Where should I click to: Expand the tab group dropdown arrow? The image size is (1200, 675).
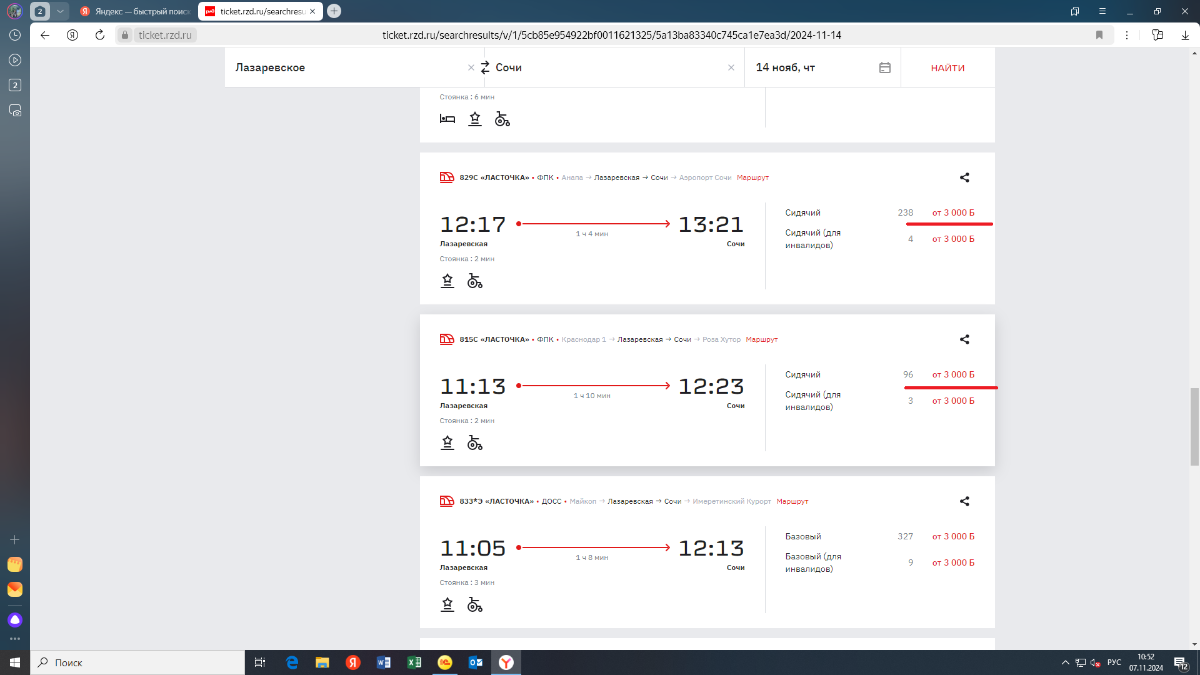click(x=61, y=11)
